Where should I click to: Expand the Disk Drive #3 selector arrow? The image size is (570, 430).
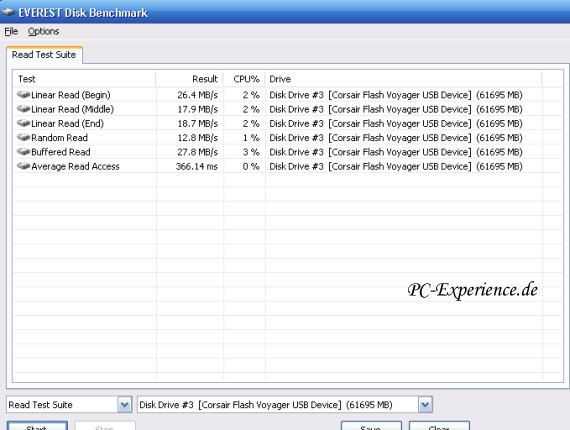[x=425, y=405]
